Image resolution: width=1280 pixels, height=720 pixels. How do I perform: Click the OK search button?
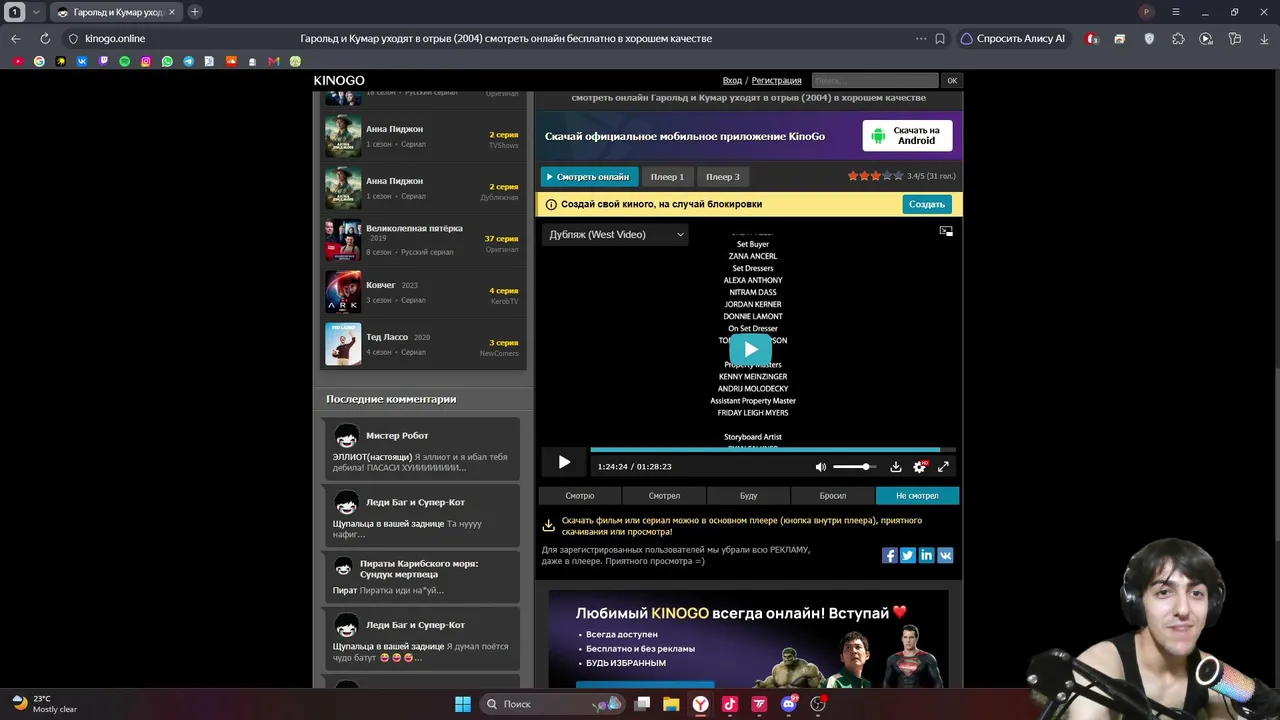[952, 81]
